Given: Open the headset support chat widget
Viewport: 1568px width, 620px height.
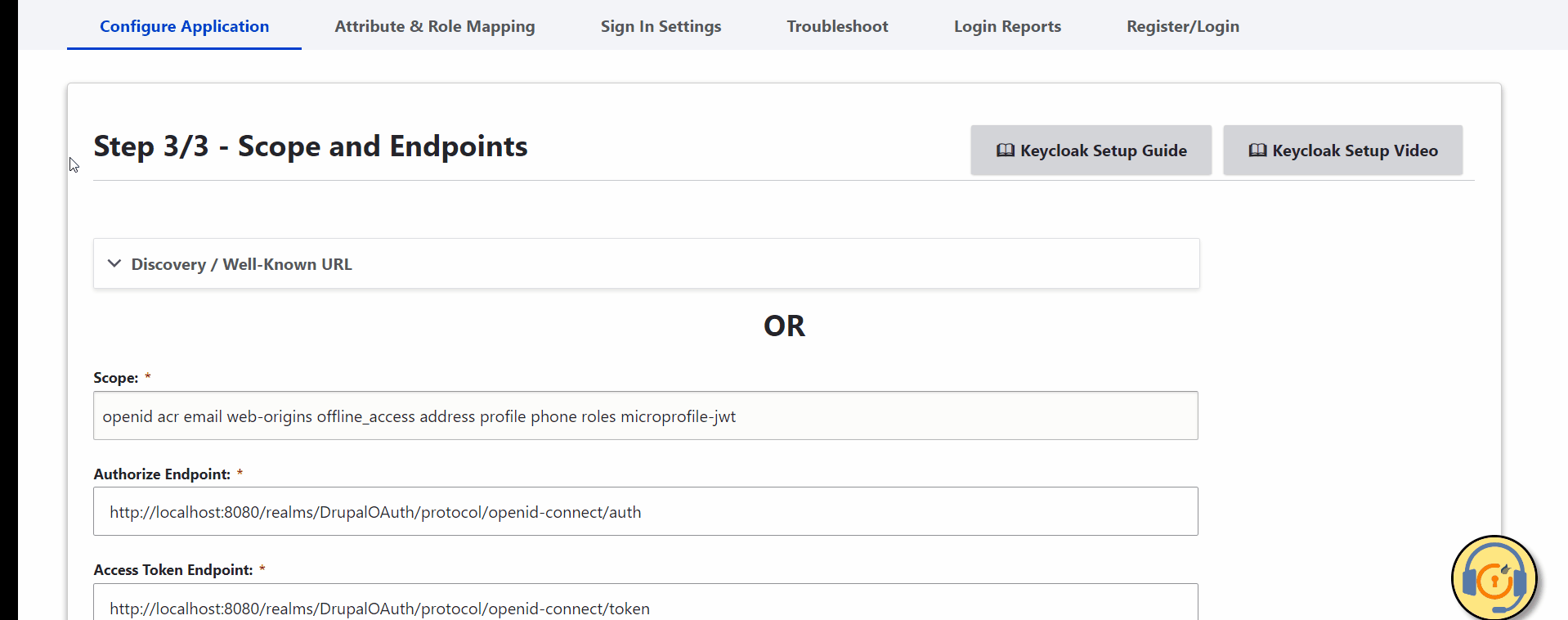Looking at the screenshot, I should pos(1494,578).
